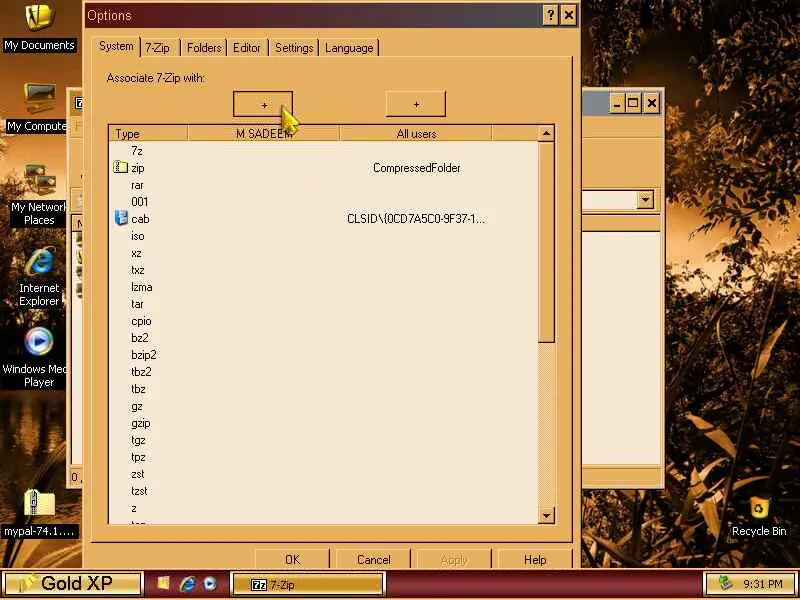The image size is (800, 600).
Task: Open the Folders tab
Action: (x=204, y=48)
